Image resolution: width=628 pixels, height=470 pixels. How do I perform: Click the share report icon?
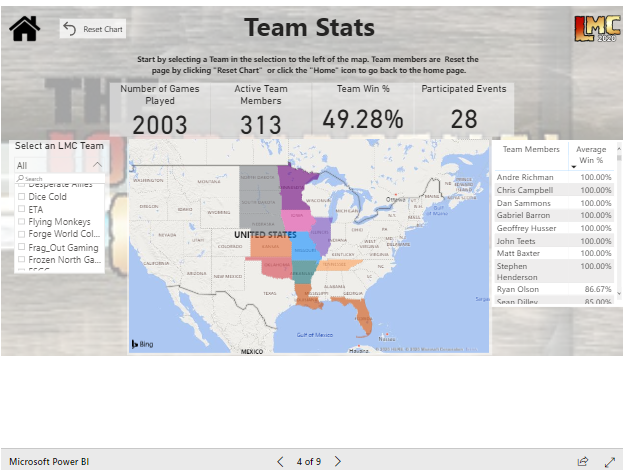(583, 461)
